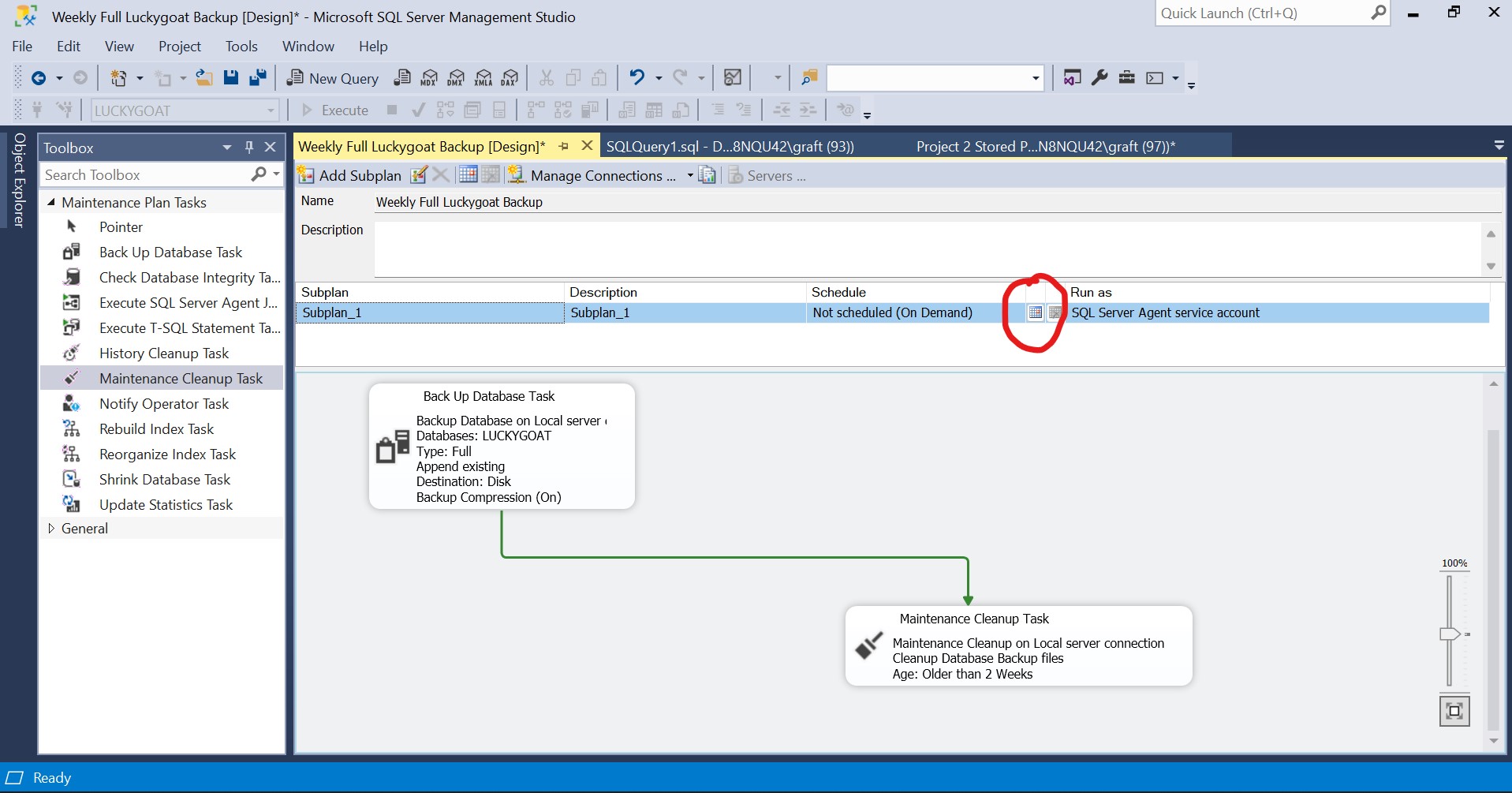Screen dimensions: 1512x793
Task: Click the Add Subplan button
Action: click(x=349, y=176)
